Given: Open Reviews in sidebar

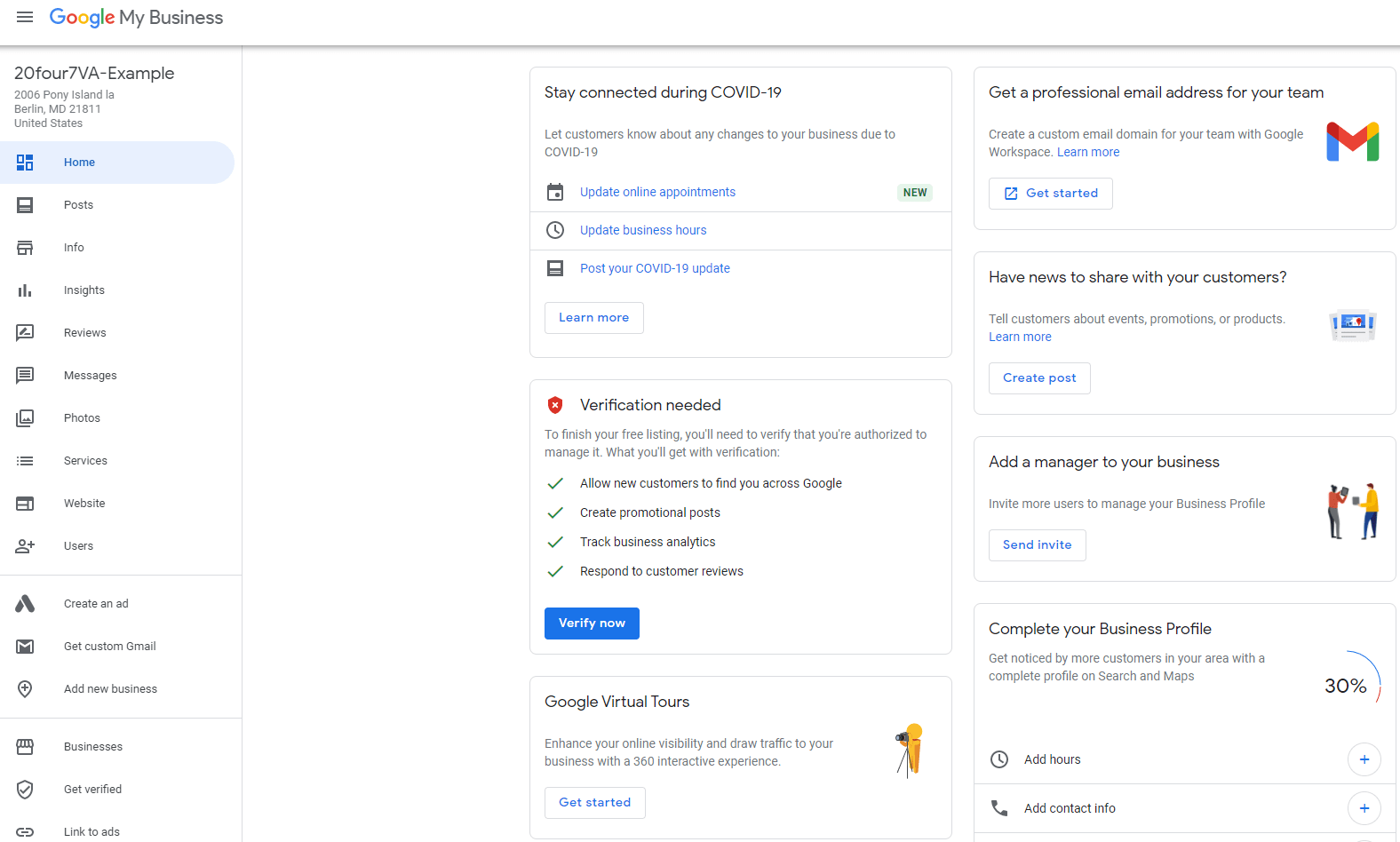Looking at the screenshot, I should coord(117,333).
